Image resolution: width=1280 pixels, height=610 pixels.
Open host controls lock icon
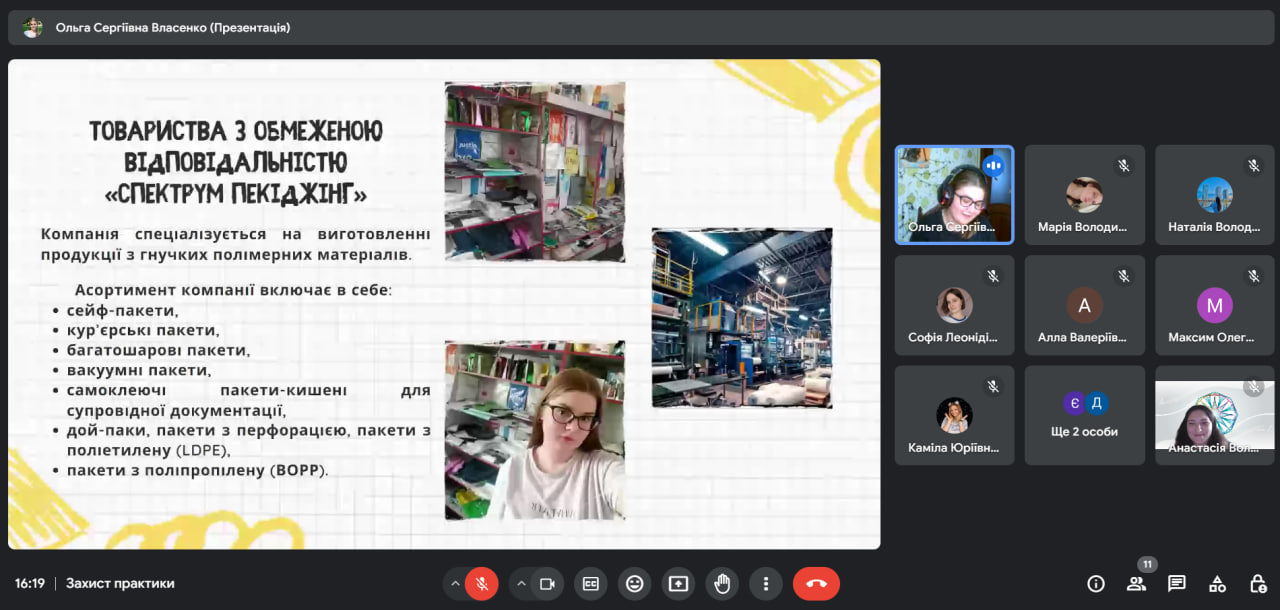1258,584
